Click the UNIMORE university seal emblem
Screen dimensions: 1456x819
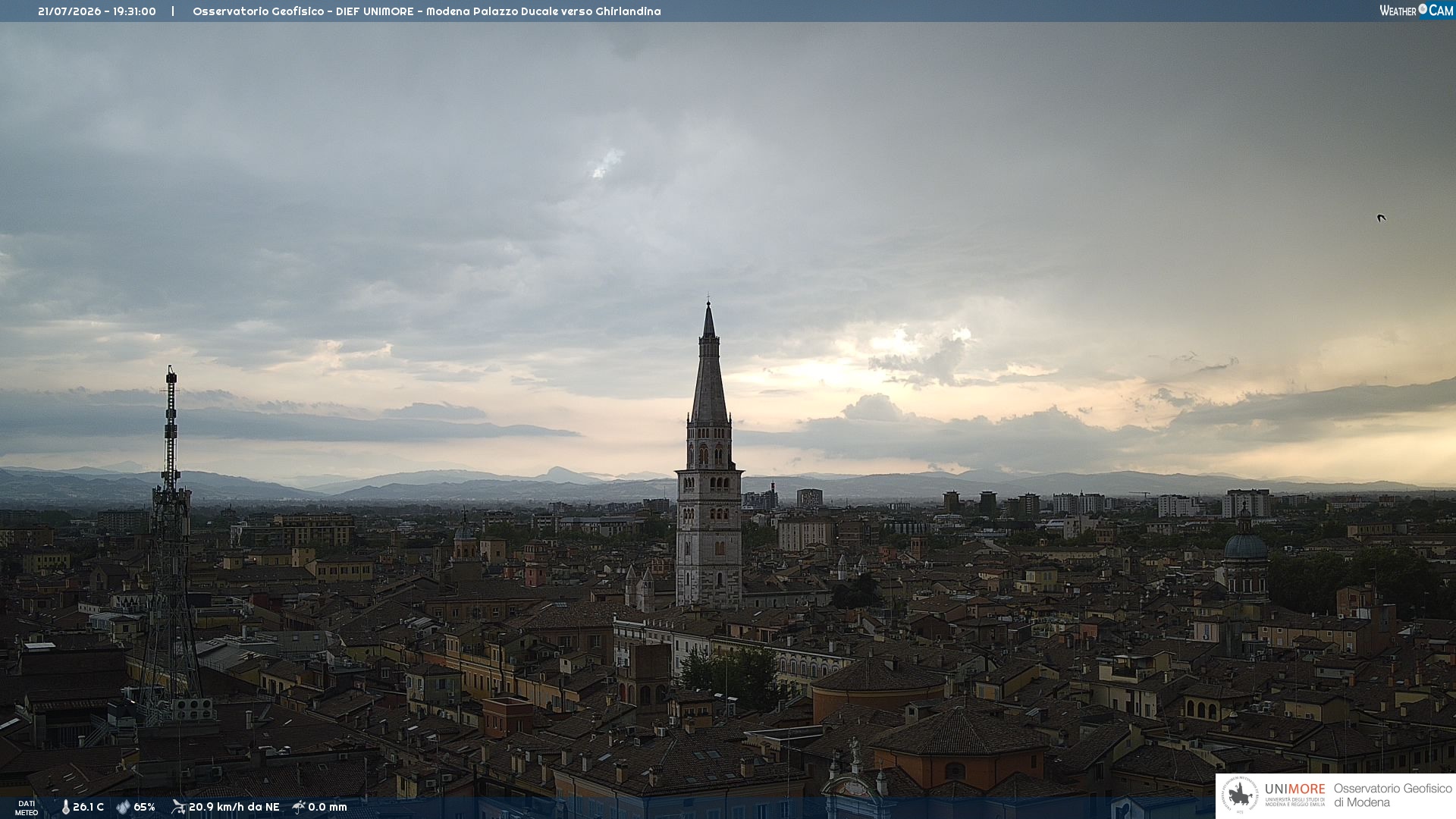pyautogui.click(x=1240, y=795)
